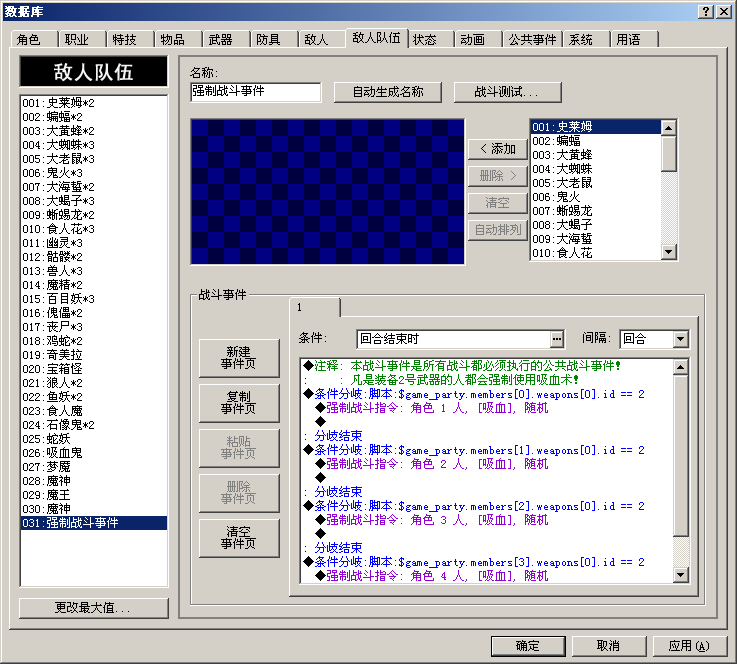Screen dimensions: 737x664
Task: Select troop 023:食人魔
Action: point(94,411)
